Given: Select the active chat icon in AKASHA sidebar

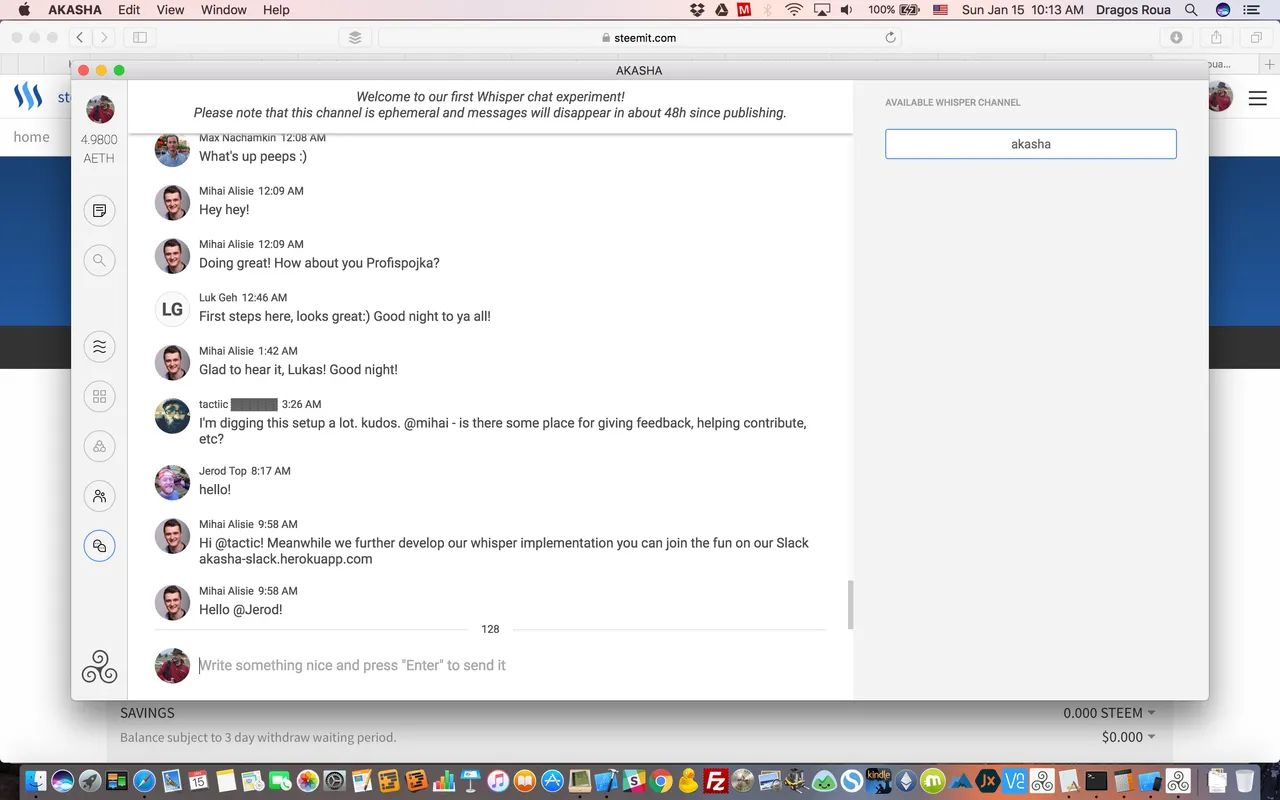Looking at the screenshot, I should (x=99, y=546).
